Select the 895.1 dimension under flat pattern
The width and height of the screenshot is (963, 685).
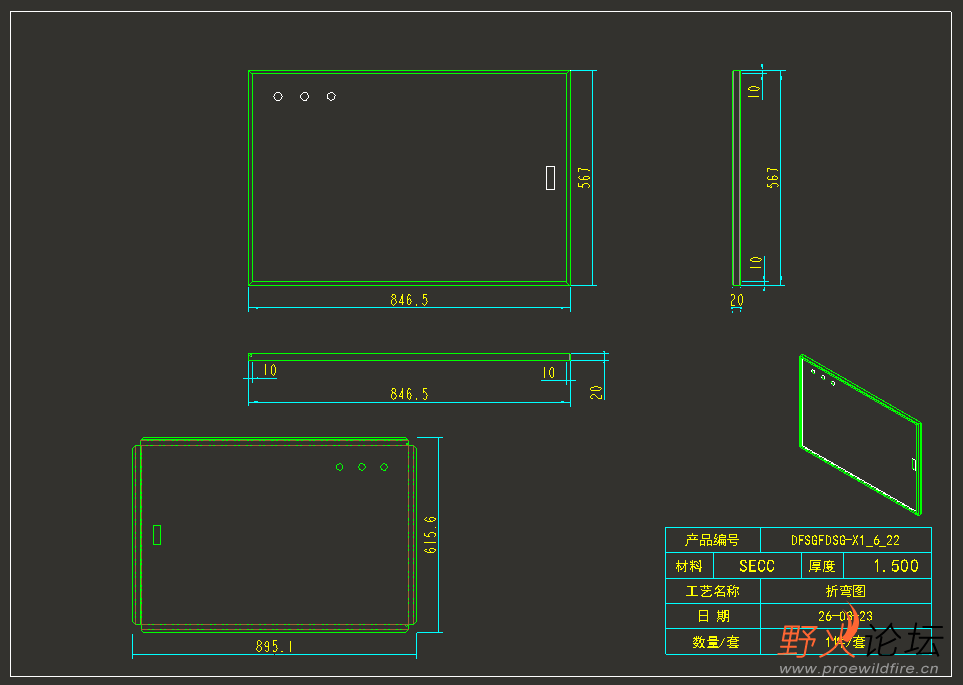click(274, 646)
